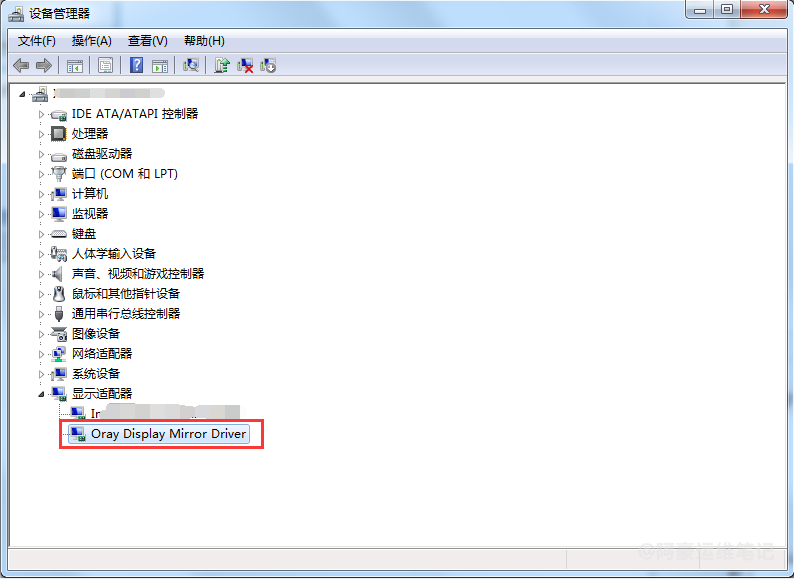Expand the 键盘 device category
This screenshot has width=794, height=579.
click(x=42, y=234)
